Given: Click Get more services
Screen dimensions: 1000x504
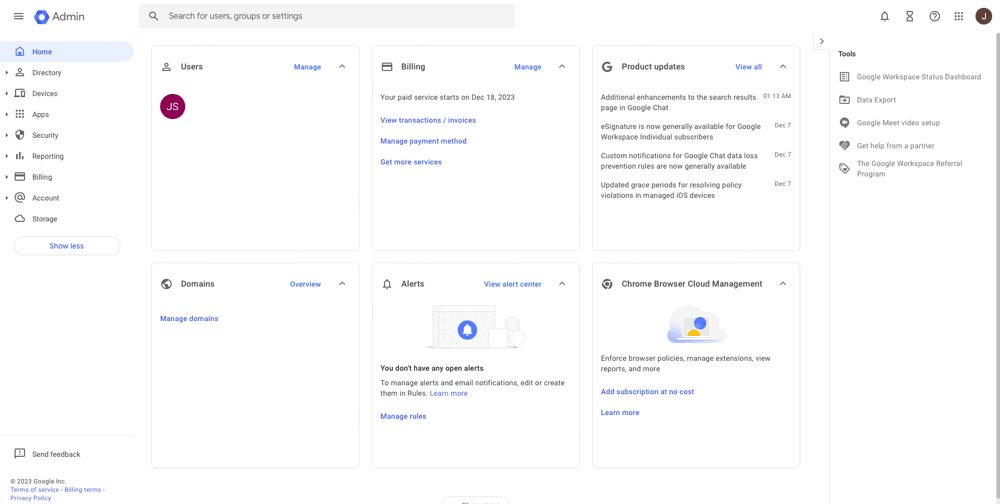Looking at the screenshot, I should point(411,162).
